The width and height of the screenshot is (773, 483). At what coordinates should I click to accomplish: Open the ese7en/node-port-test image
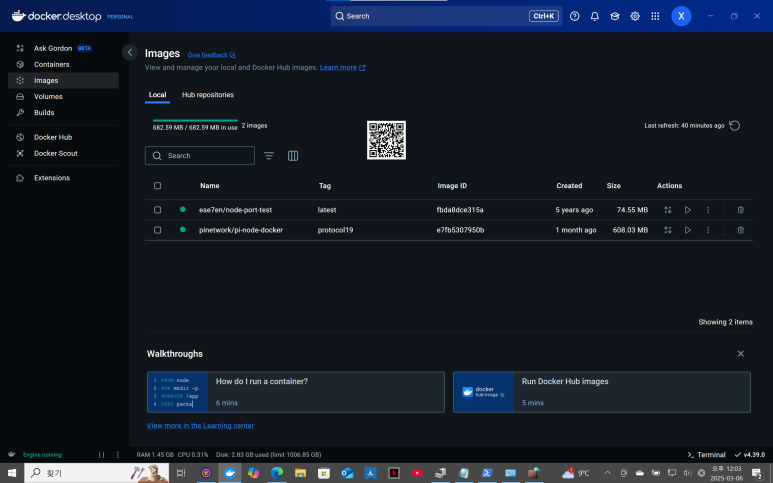click(x=235, y=210)
